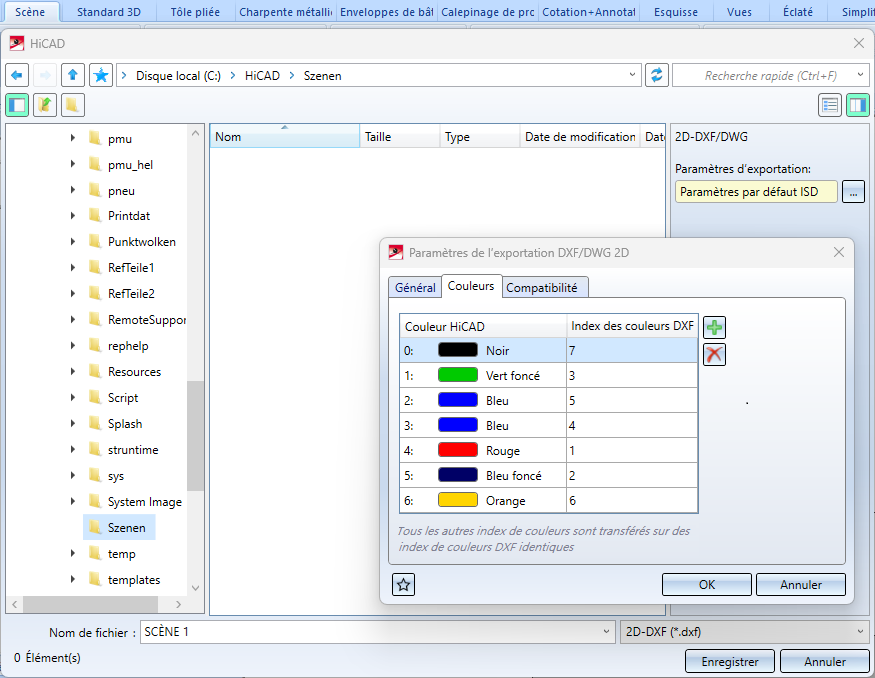Image resolution: width=875 pixels, height=678 pixels.
Task: Open the file type 2D-DXF dropdown
Action: pyautogui.click(x=860, y=632)
